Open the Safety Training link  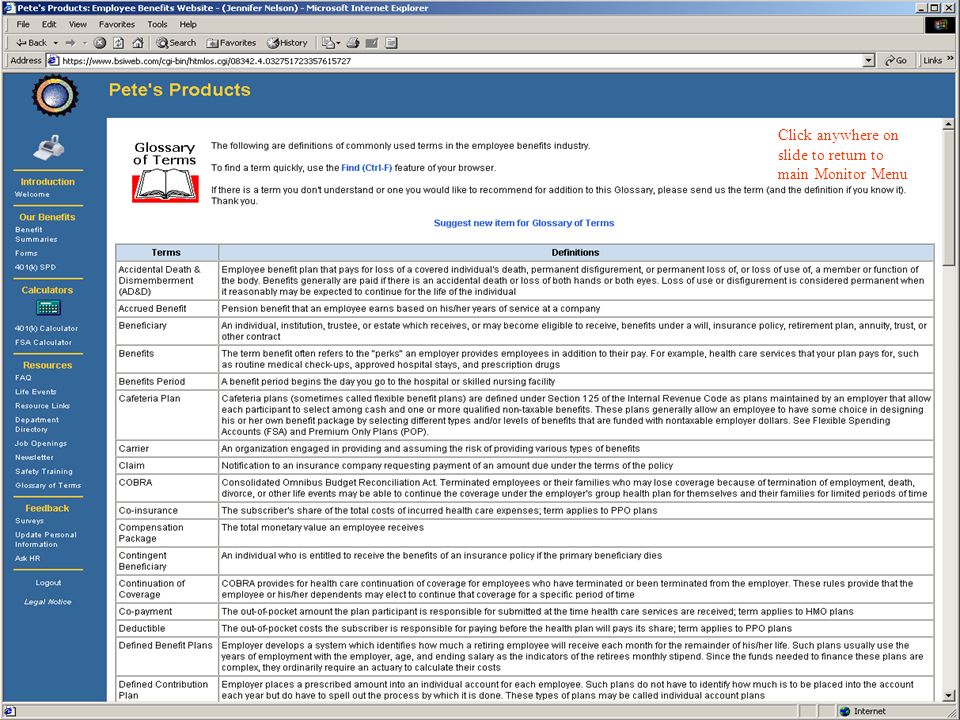(44, 471)
